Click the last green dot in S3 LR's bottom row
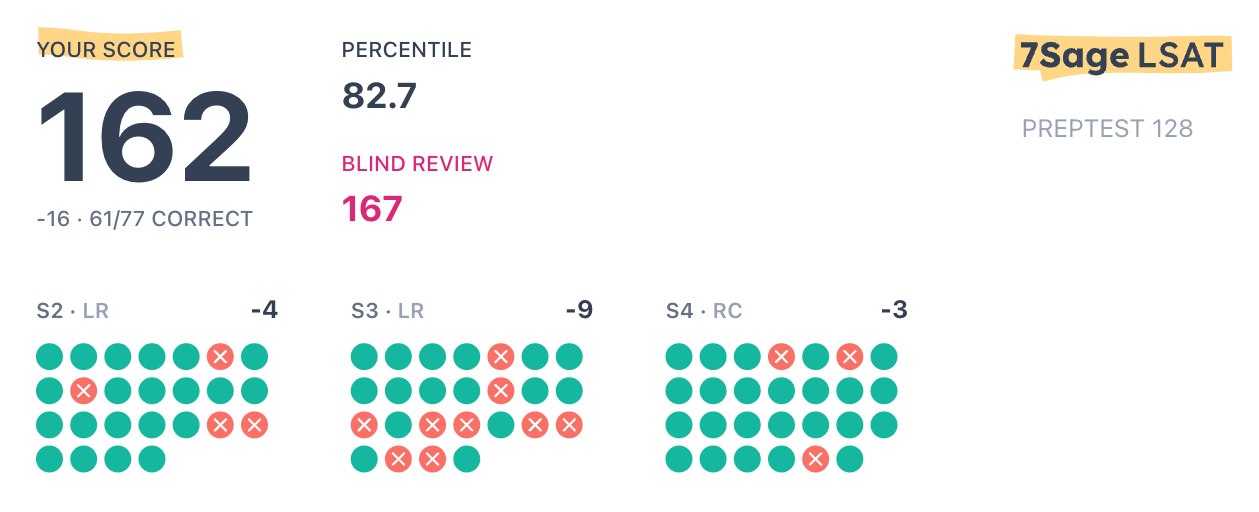Image resolution: width=1259 pixels, height=512 pixels. [467, 459]
